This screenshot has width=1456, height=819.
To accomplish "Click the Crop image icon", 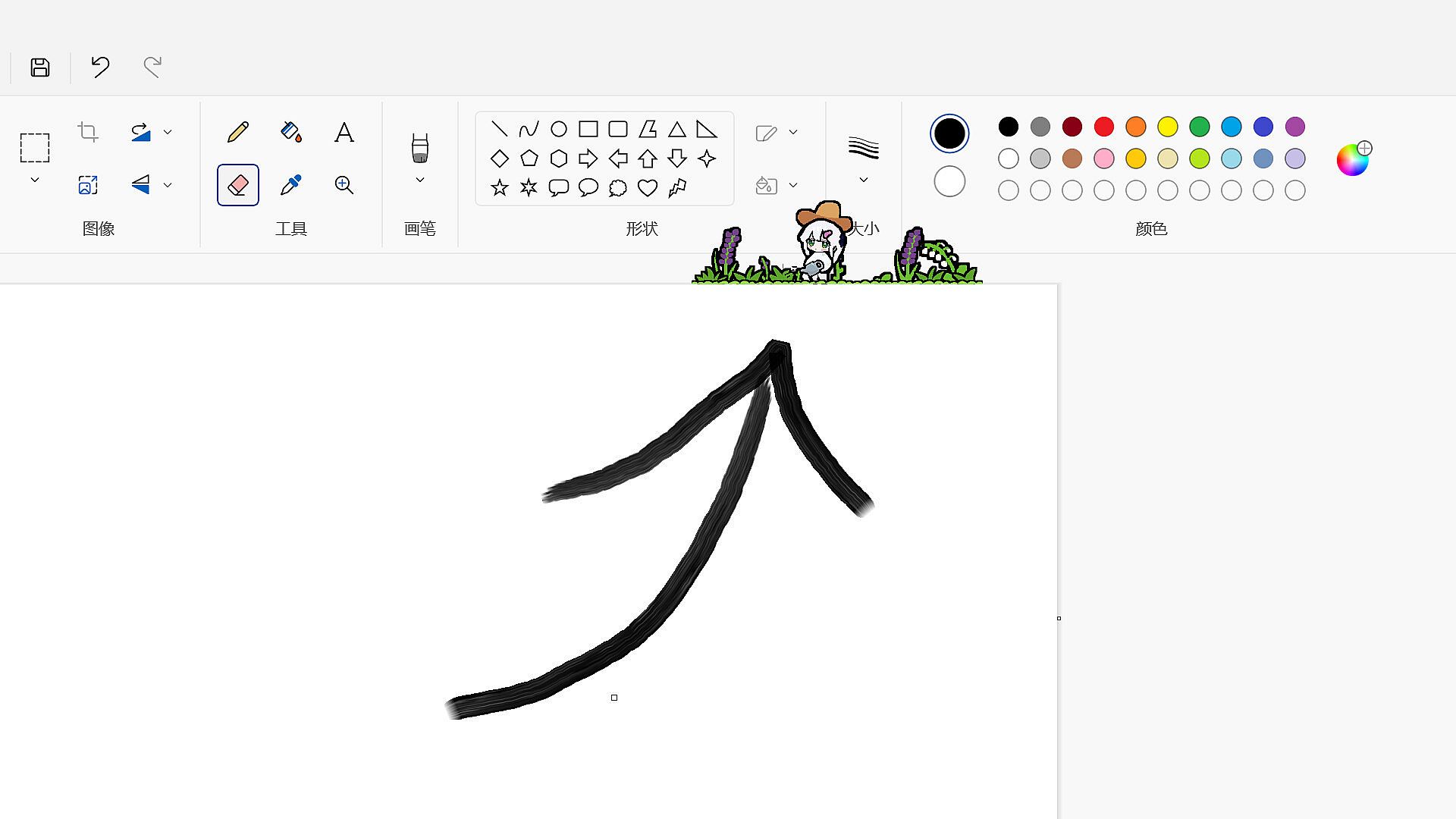I will point(88,132).
